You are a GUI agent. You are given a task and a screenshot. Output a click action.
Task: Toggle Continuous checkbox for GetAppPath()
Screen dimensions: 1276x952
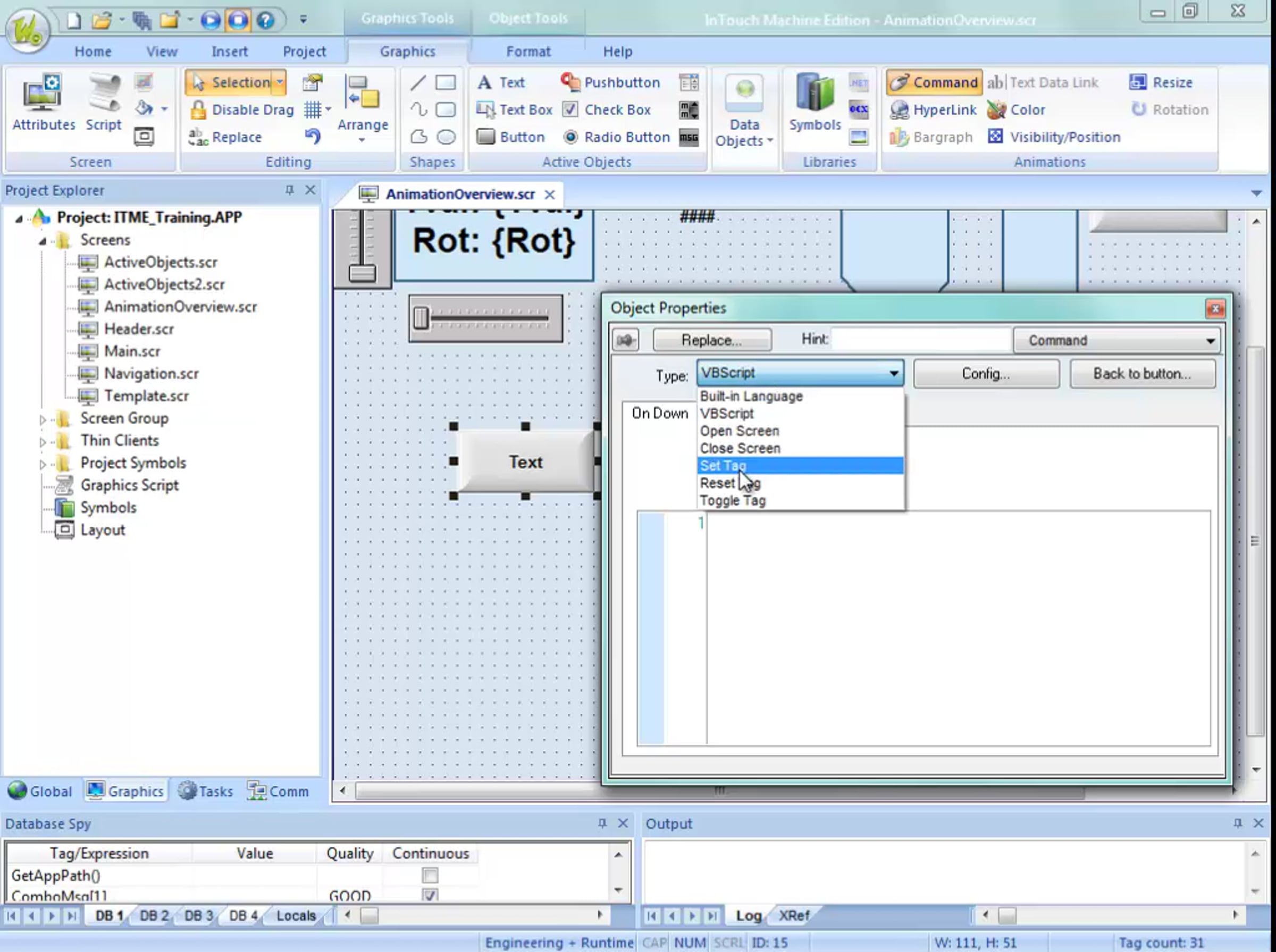[x=430, y=875]
